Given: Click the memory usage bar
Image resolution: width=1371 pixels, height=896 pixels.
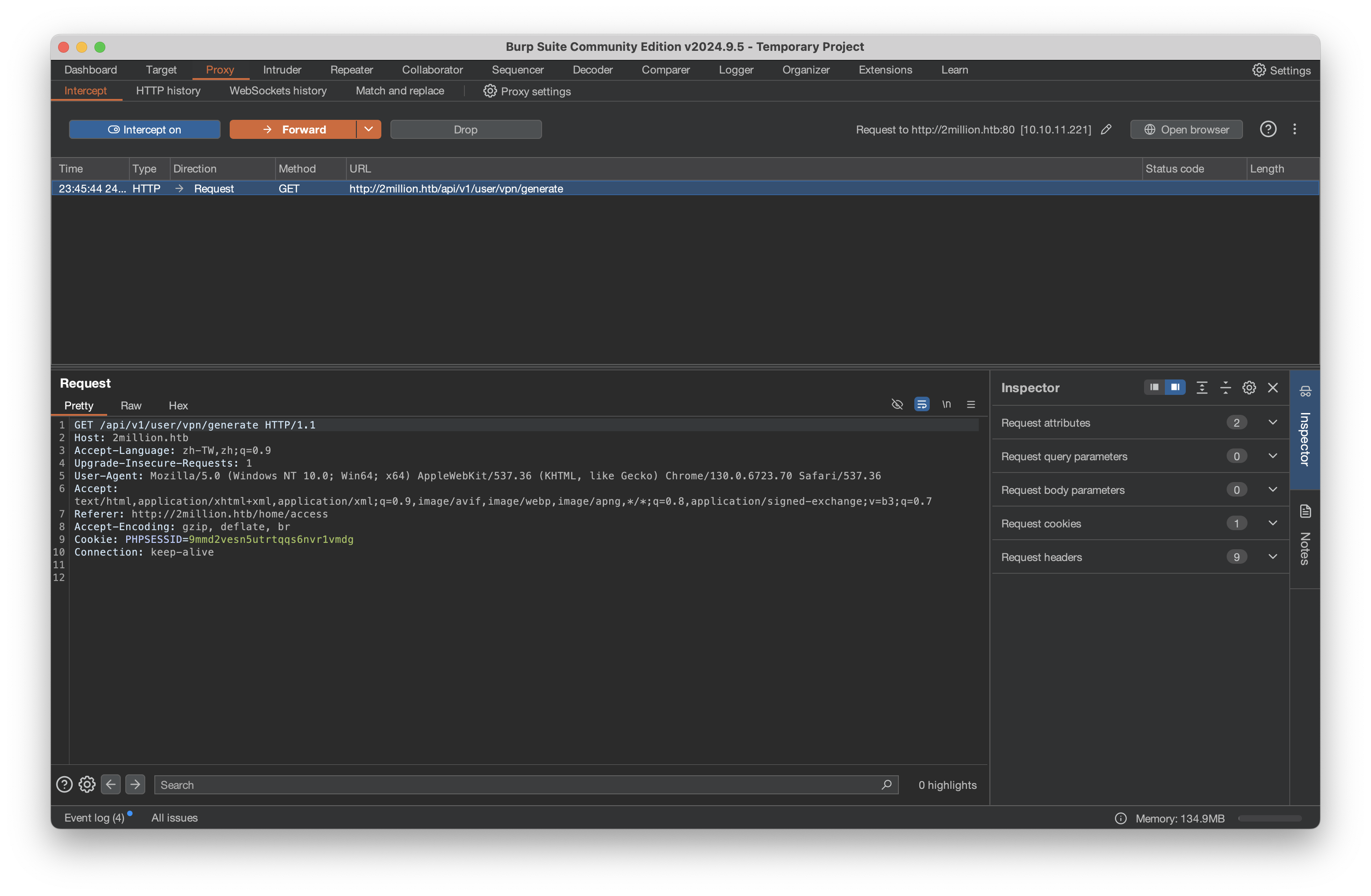Looking at the screenshot, I should pyautogui.click(x=1270, y=817).
